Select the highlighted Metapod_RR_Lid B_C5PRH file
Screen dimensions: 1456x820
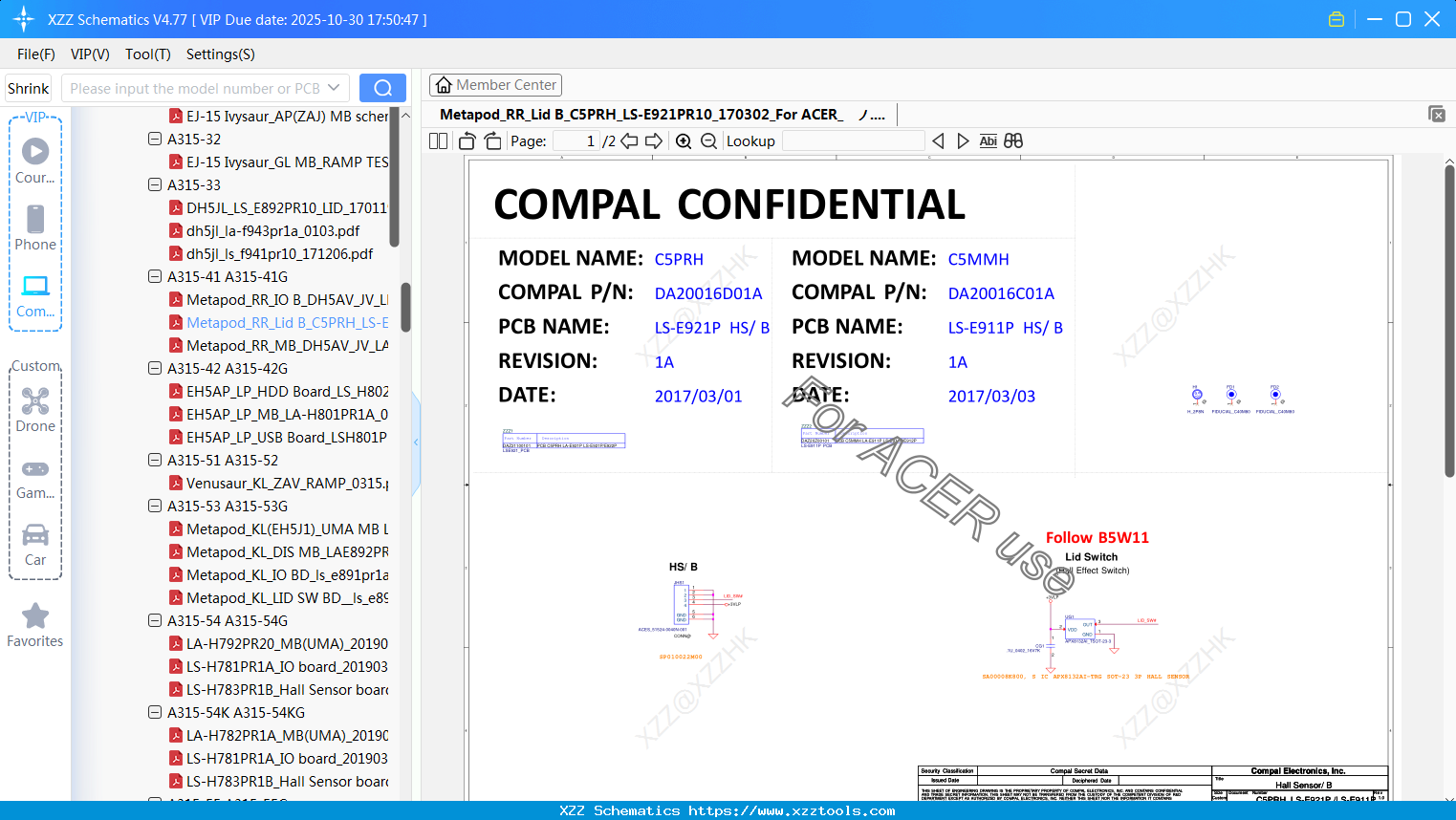click(278, 323)
